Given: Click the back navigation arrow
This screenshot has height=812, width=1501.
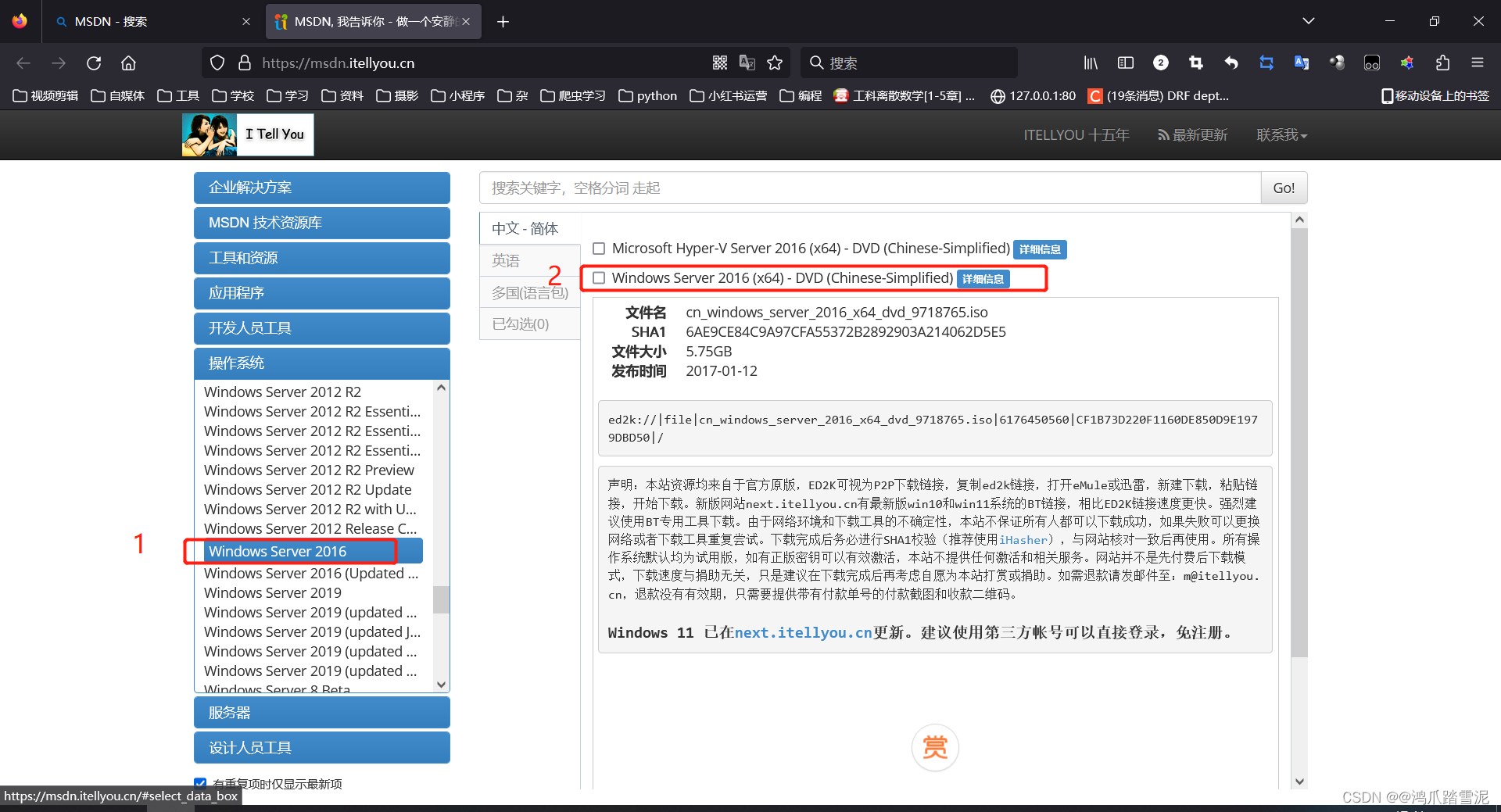Looking at the screenshot, I should [23, 63].
